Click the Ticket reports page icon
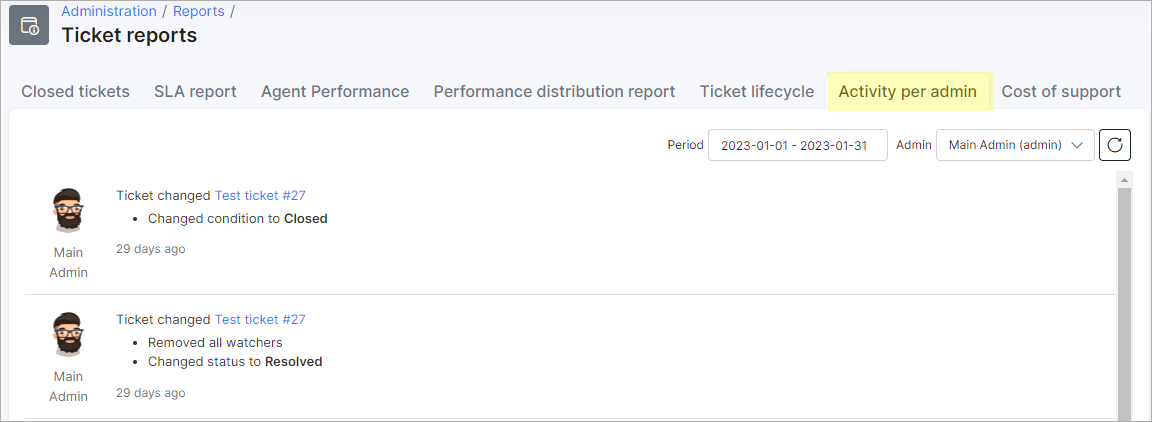This screenshot has width=1152, height=422. click(x=29, y=25)
